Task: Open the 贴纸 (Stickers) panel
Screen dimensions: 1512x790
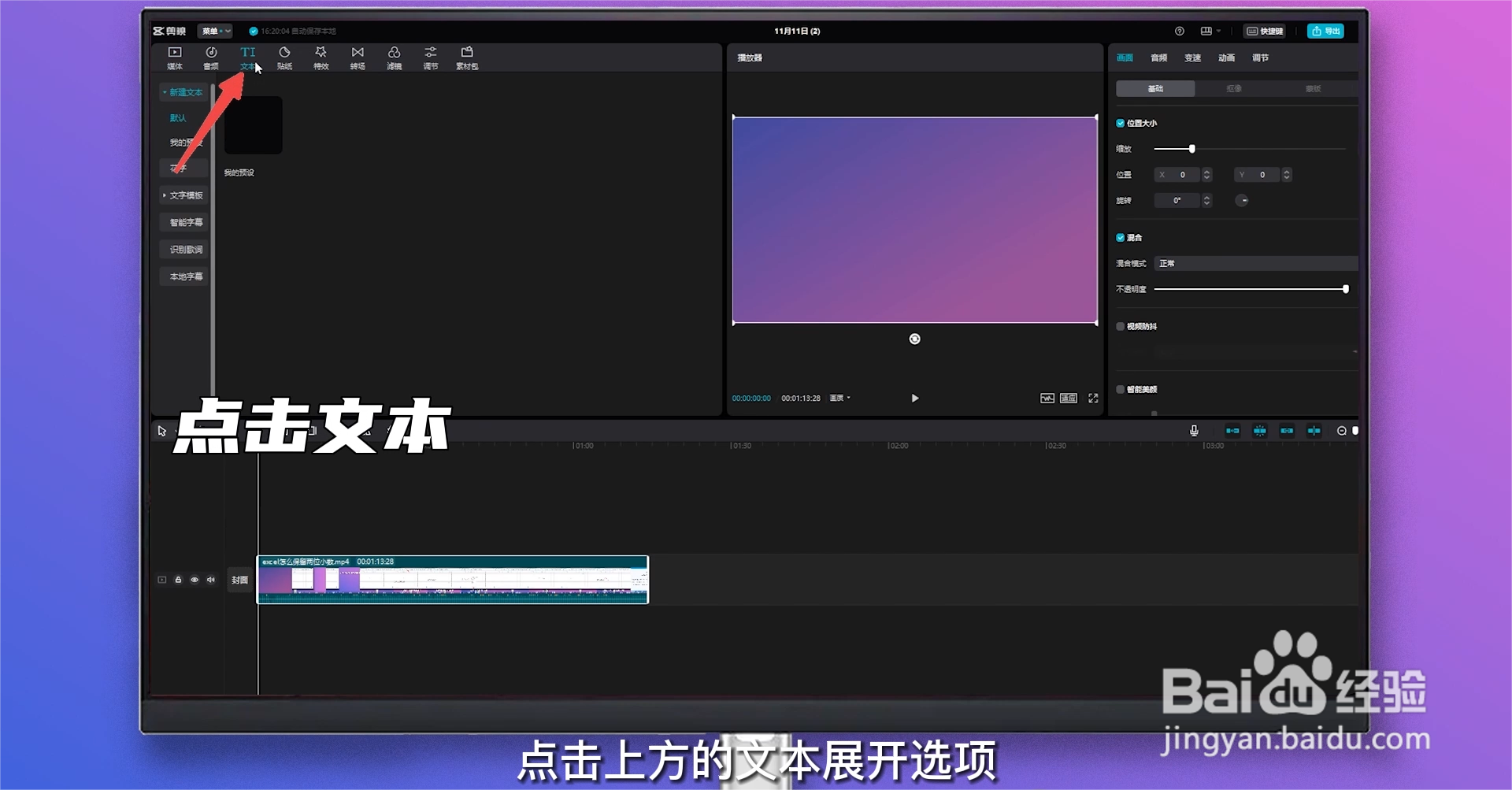Action: 284,57
